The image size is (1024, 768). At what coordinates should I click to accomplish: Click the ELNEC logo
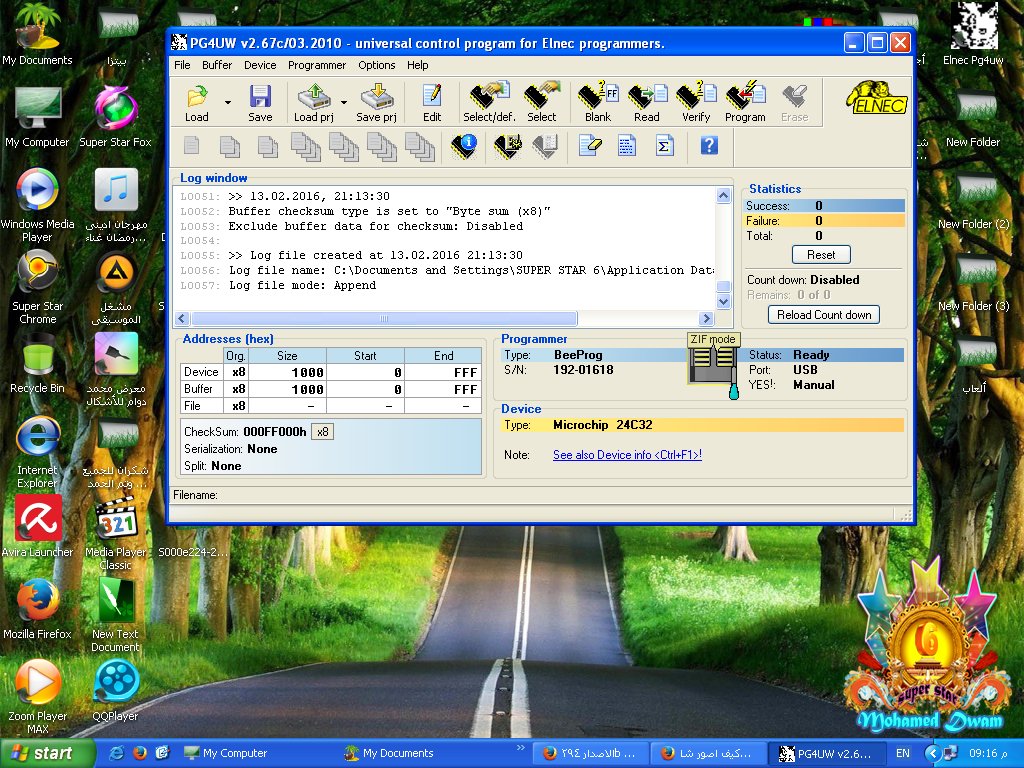click(x=877, y=98)
